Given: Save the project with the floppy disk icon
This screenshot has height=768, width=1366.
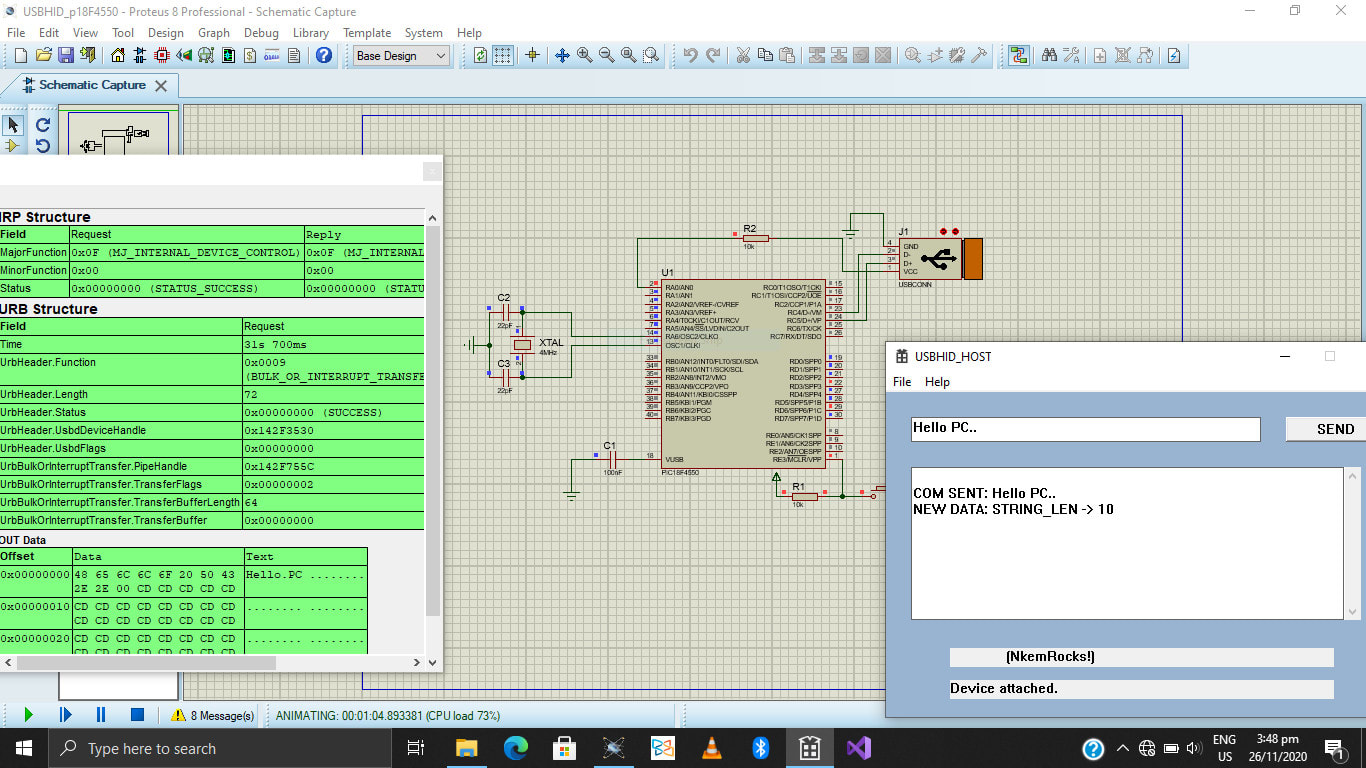Looking at the screenshot, I should [66, 56].
